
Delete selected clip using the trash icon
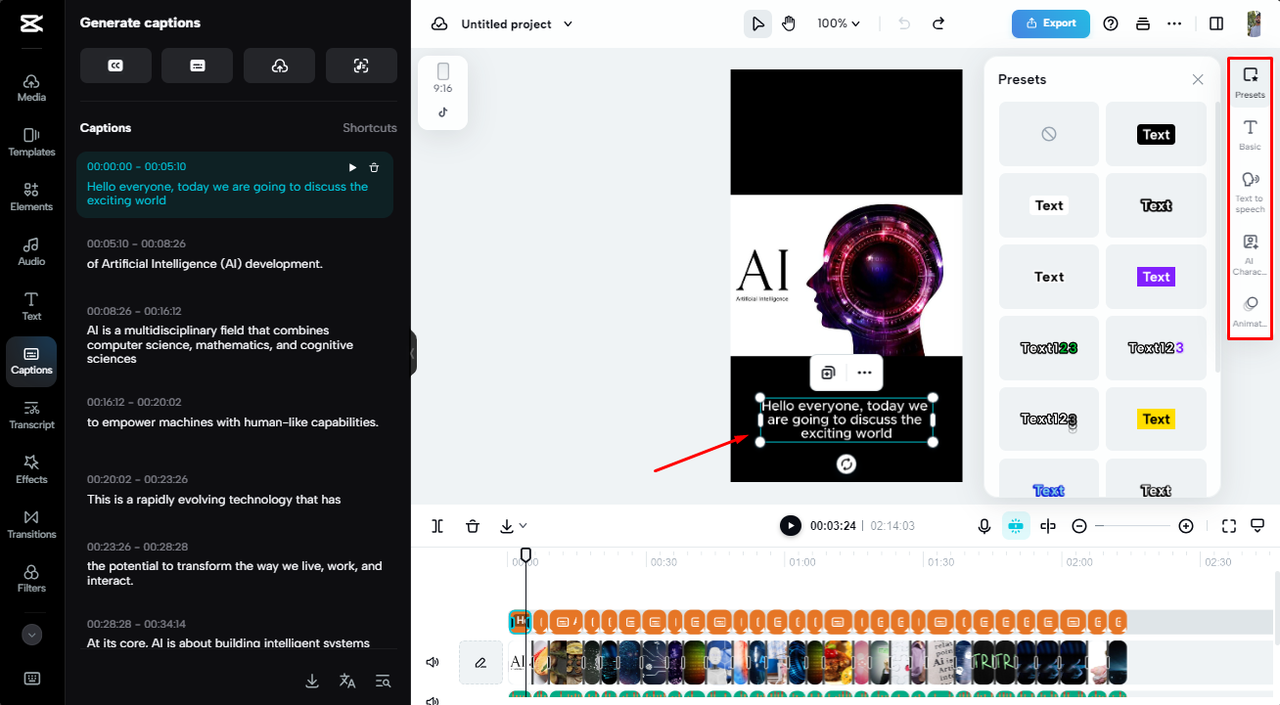(472, 525)
